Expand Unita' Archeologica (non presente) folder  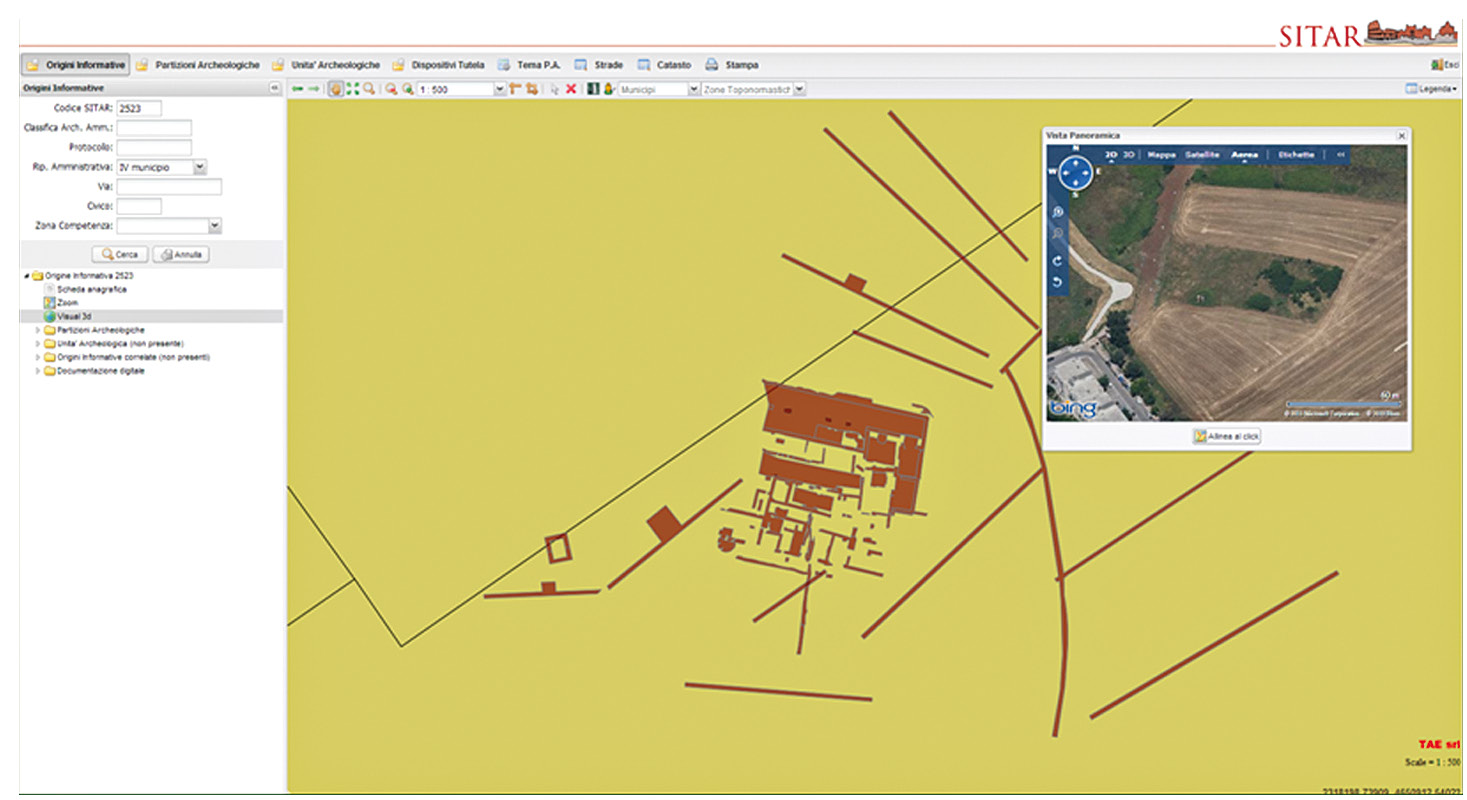click(39, 343)
